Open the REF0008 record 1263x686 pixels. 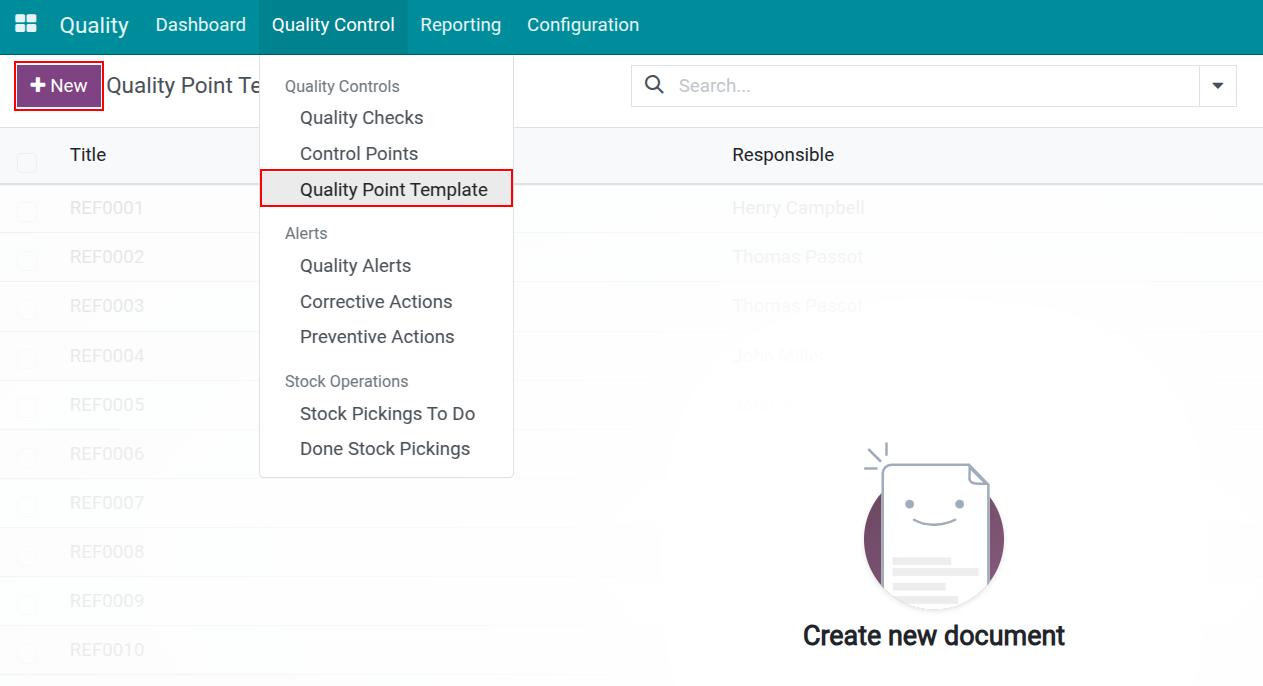[x=107, y=552]
